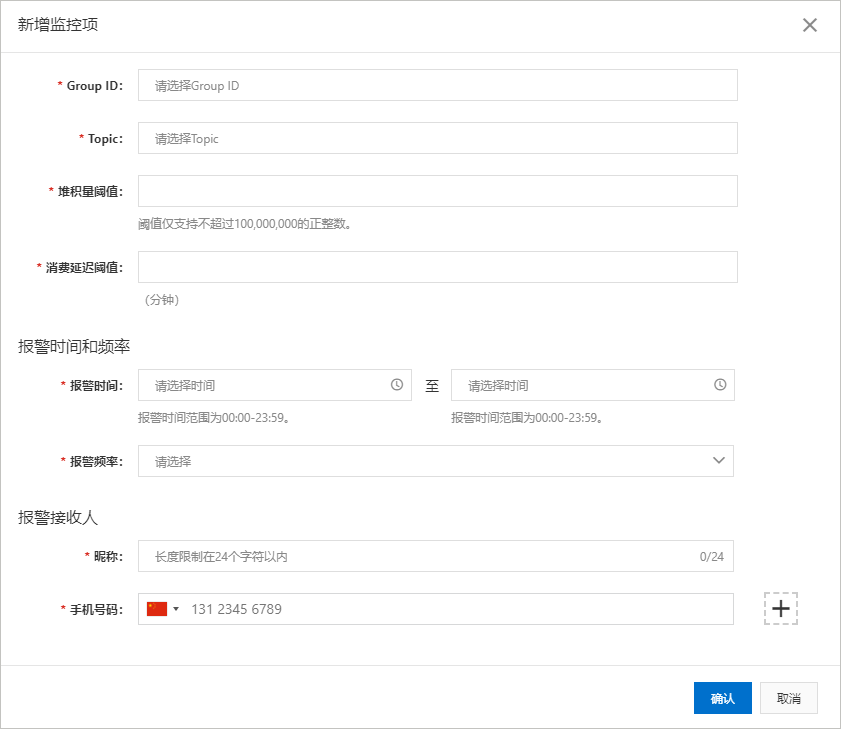Image resolution: width=841 pixels, height=729 pixels.
Task: Click the chevron arrow of 报警频率
Action: (x=719, y=460)
